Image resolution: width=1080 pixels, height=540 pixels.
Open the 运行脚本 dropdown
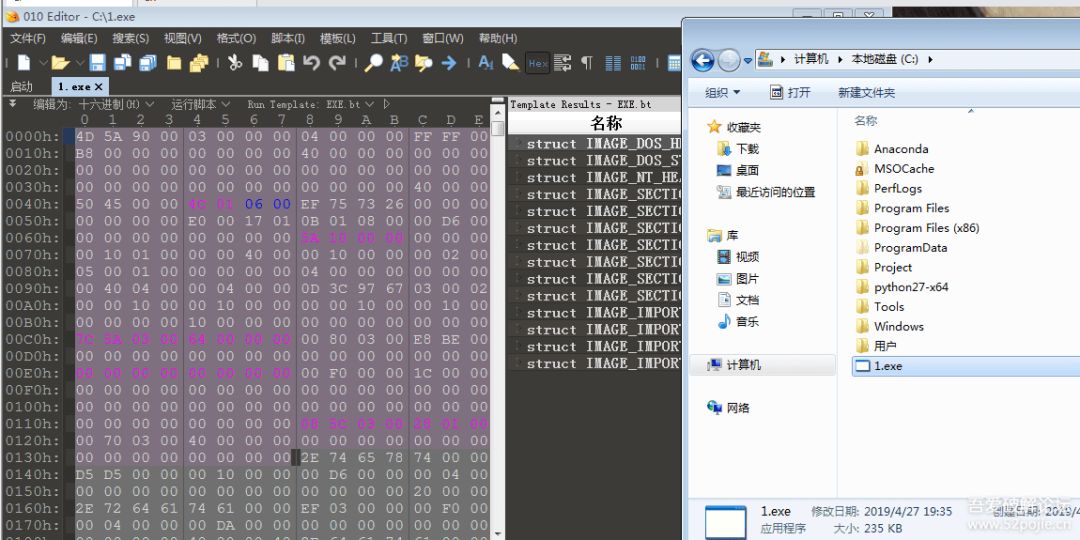(203, 104)
